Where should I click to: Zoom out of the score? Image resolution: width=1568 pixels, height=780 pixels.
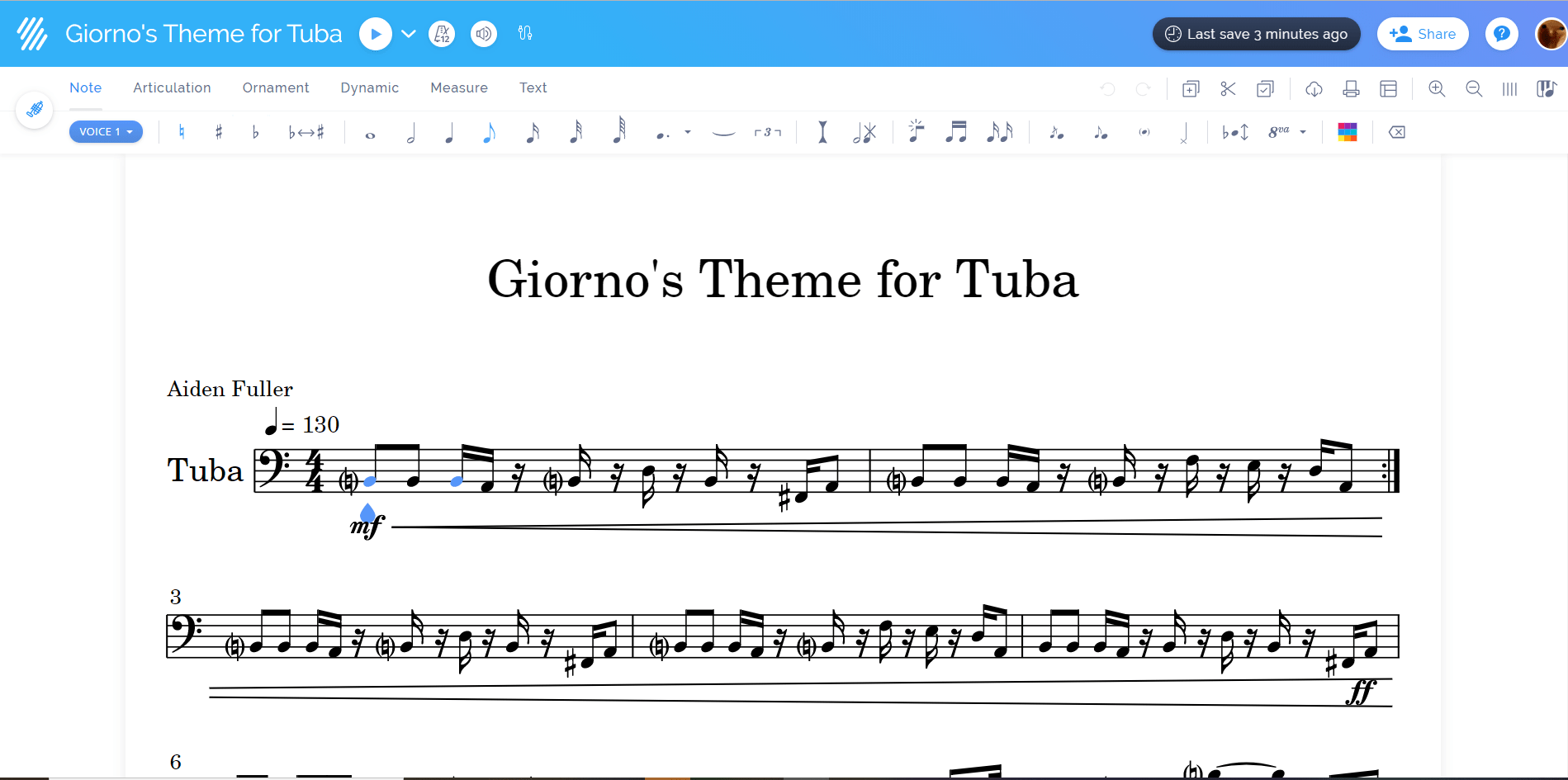coord(1475,89)
